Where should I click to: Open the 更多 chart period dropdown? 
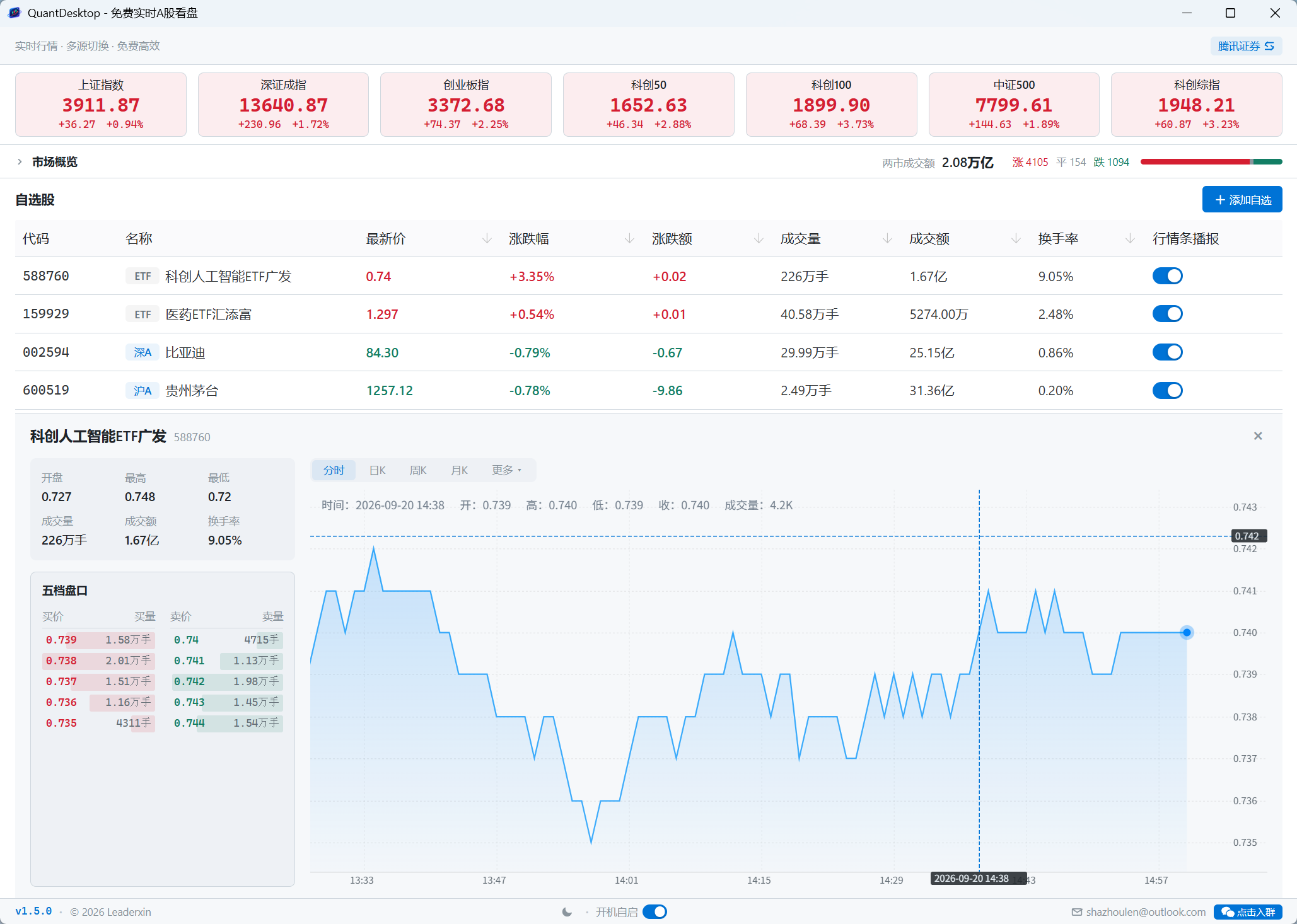(x=507, y=470)
